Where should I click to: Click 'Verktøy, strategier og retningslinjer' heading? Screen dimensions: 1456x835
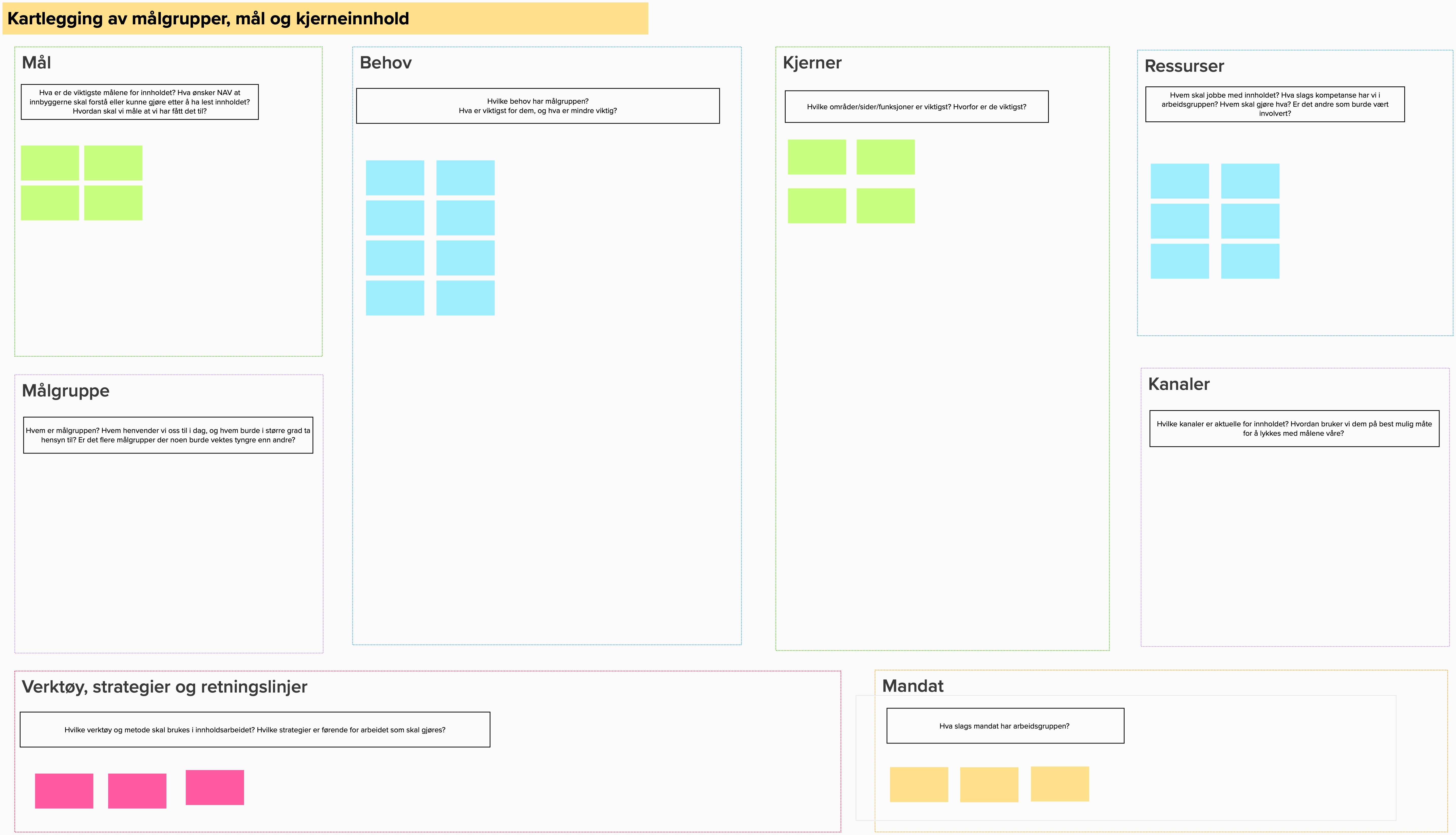(164, 686)
